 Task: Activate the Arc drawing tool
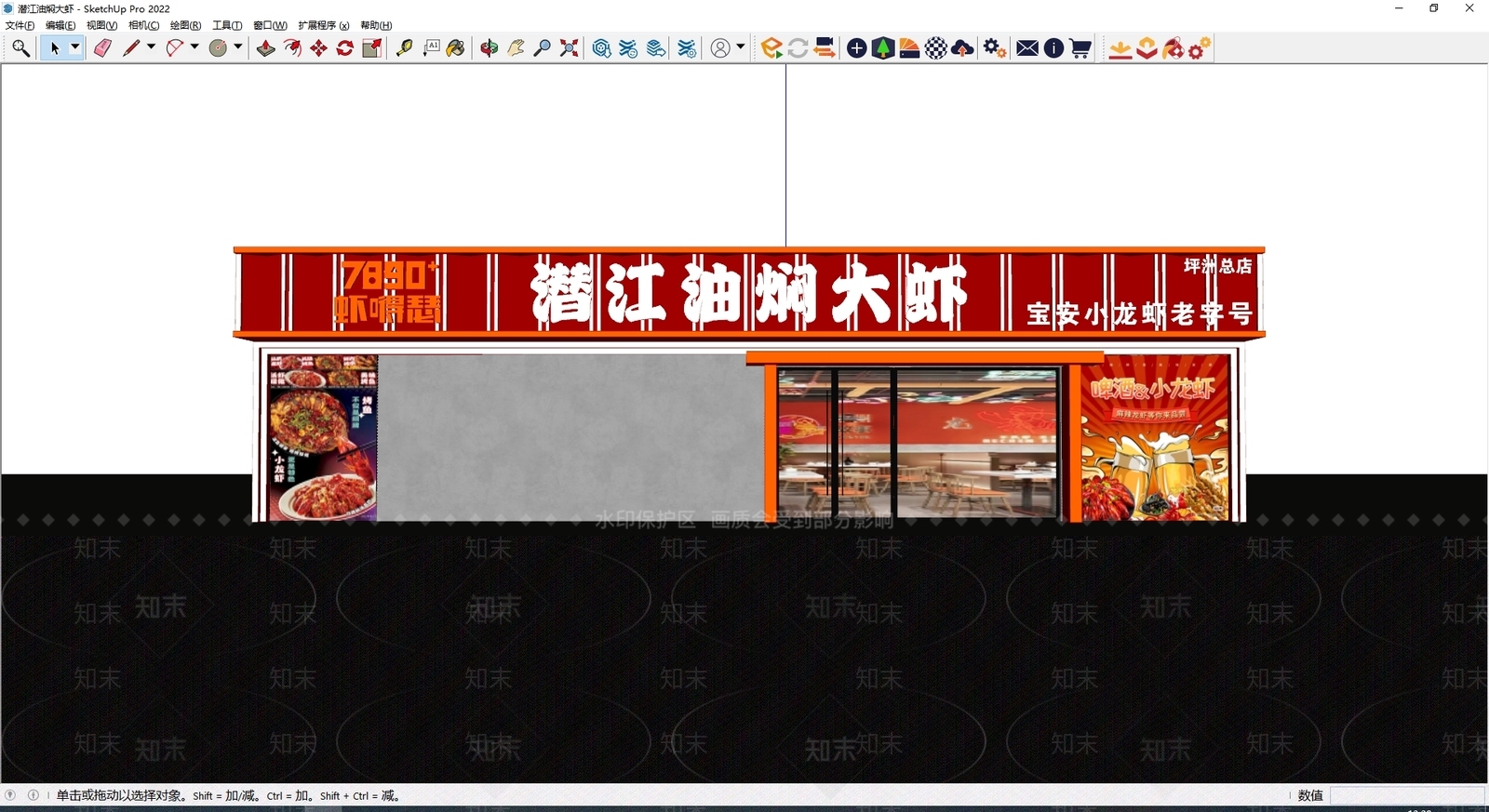[x=174, y=48]
